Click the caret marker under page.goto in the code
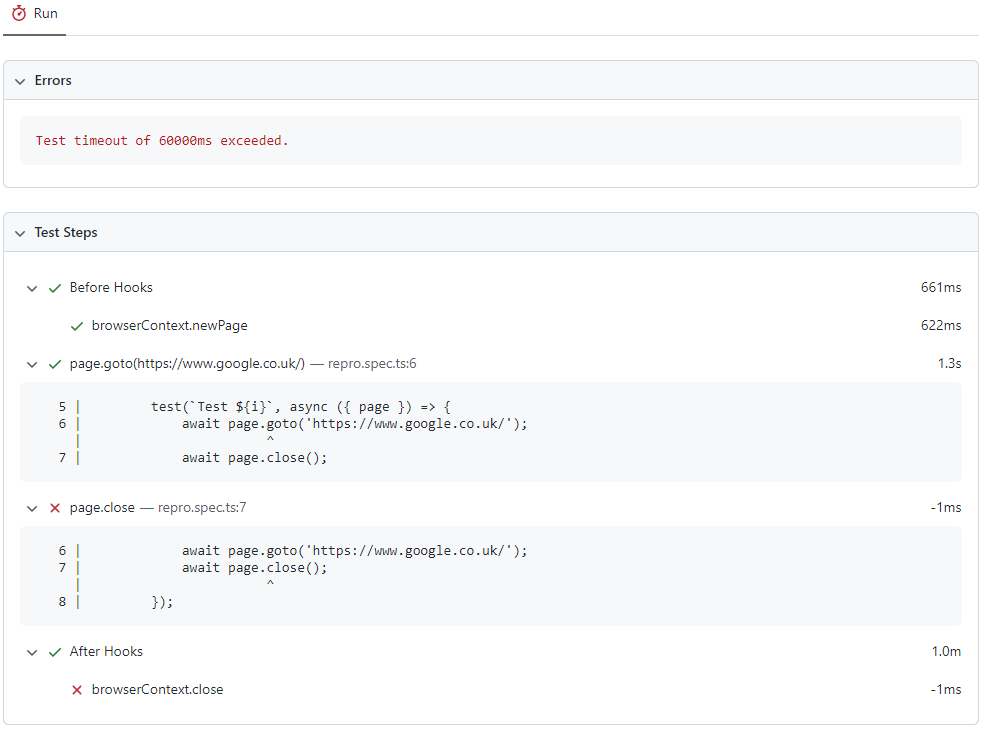This screenshot has width=983, height=729. pos(270,440)
